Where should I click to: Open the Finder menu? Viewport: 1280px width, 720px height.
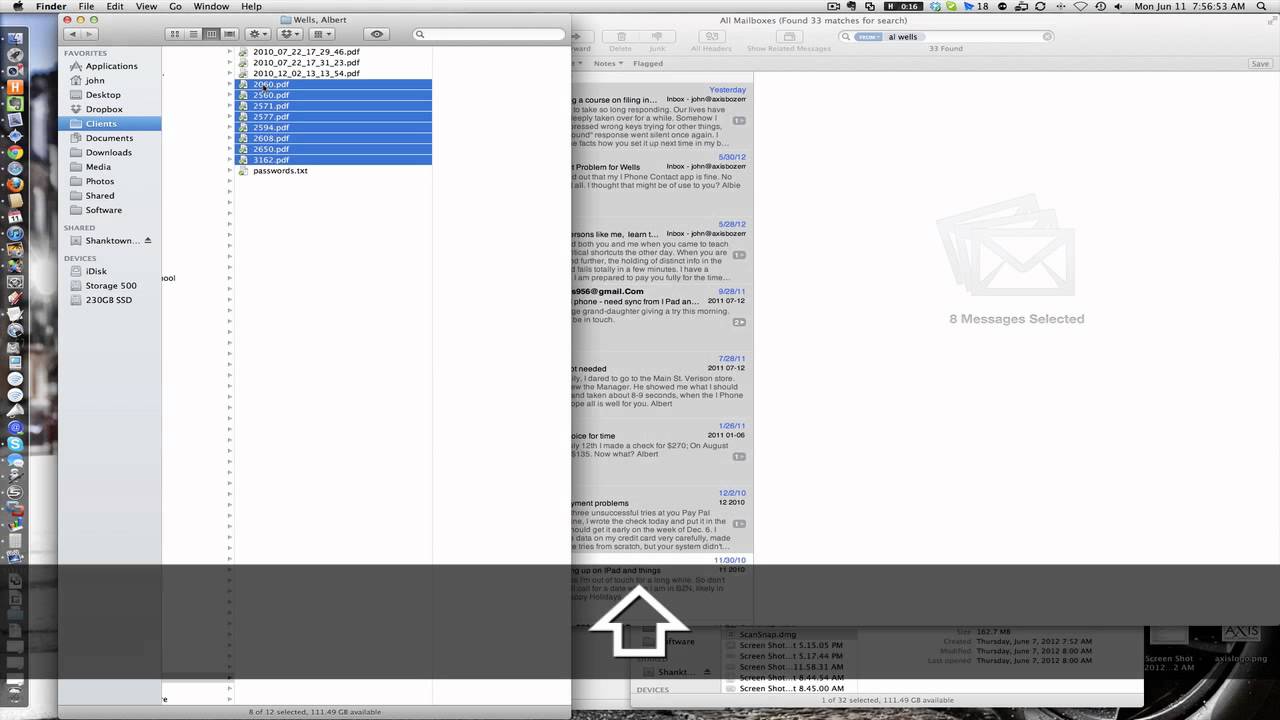tap(51, 6)
